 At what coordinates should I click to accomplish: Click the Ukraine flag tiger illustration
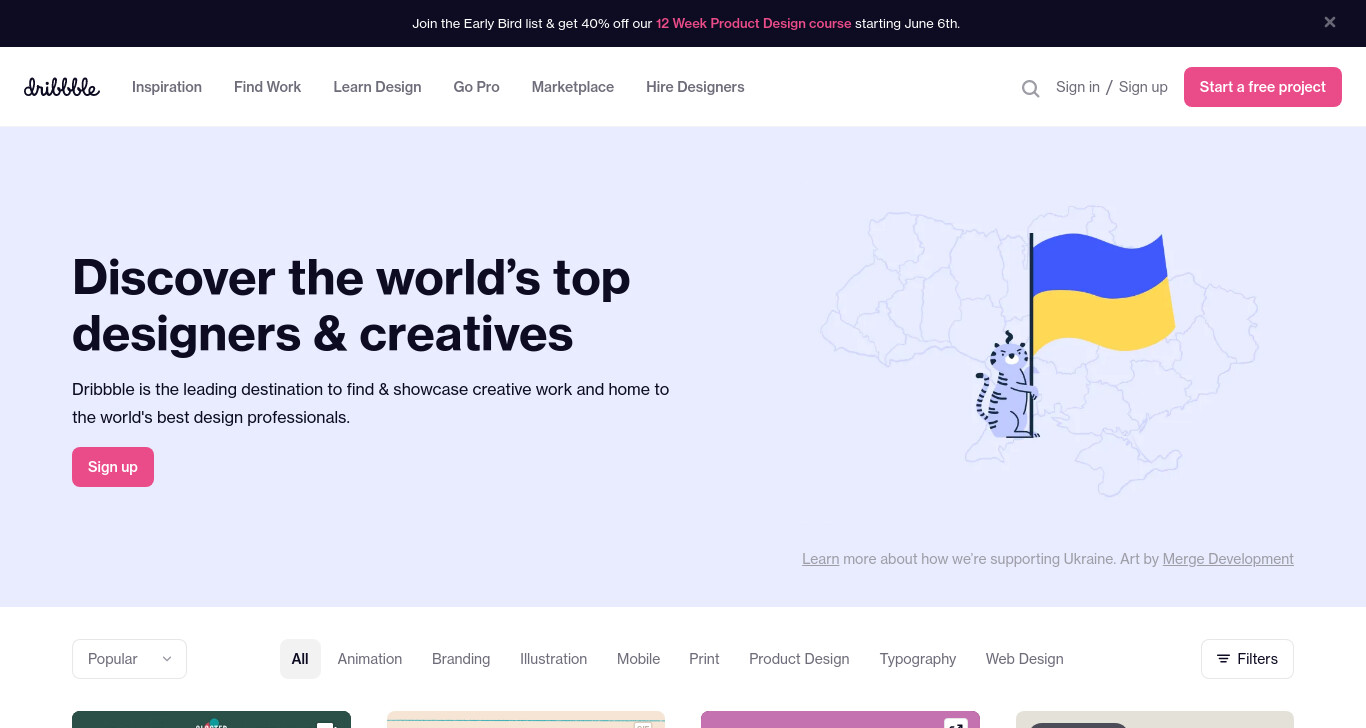pos(1040,350)
